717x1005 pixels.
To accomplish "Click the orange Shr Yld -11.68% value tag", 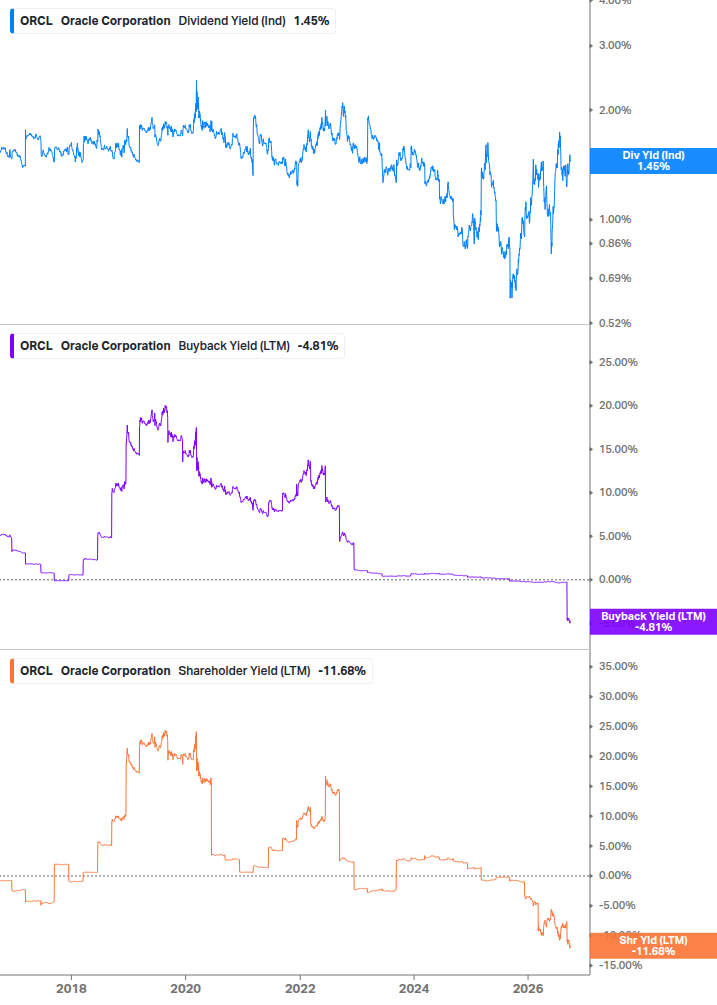I will (x=653, y=946).
